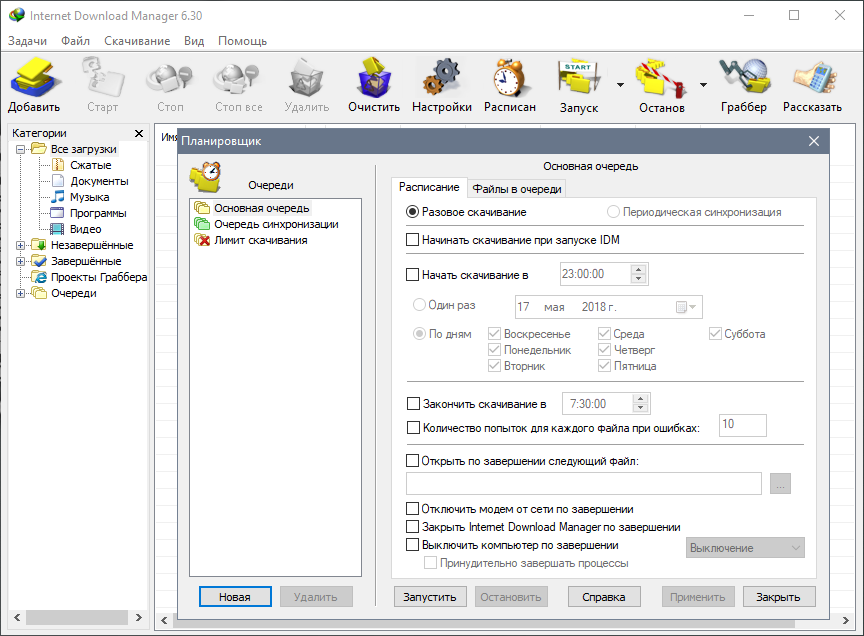Enable Отключить модем от сети по завершении

(412, 509)
